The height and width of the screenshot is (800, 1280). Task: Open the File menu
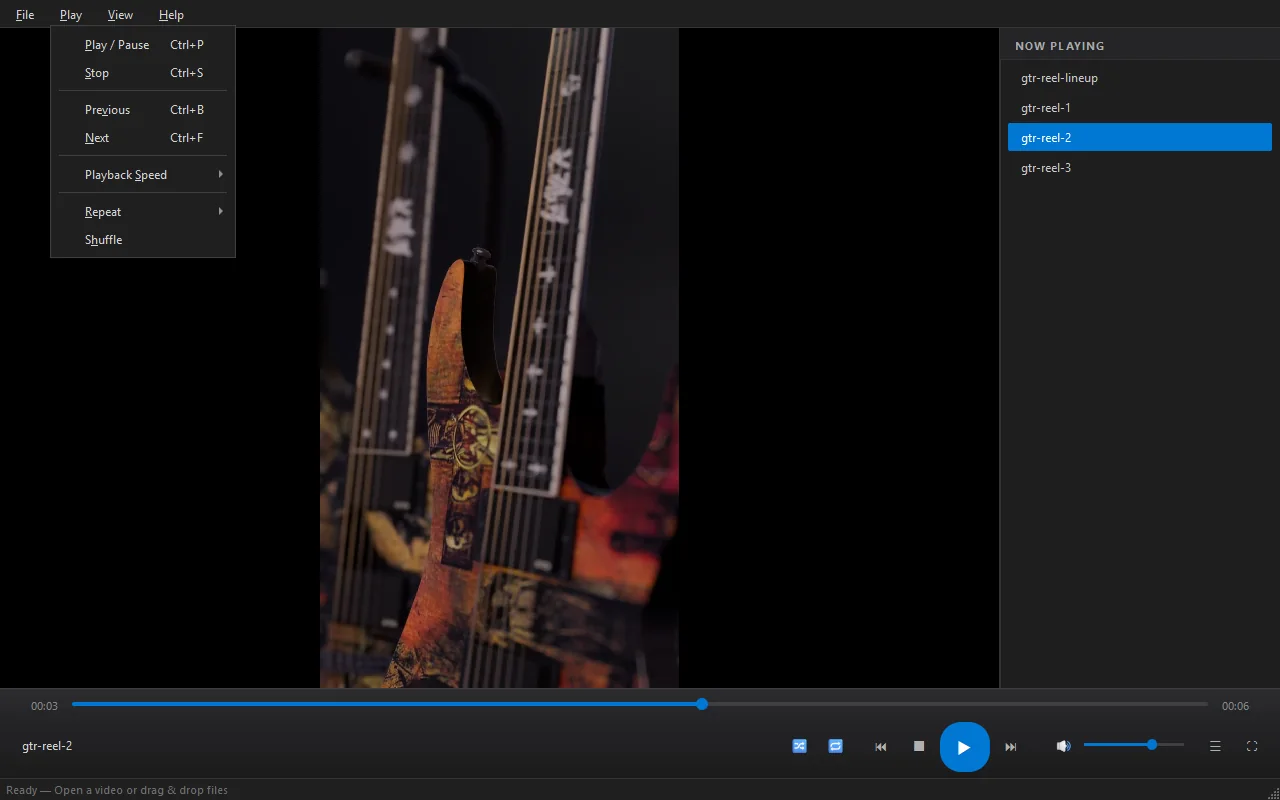[25, 15]
